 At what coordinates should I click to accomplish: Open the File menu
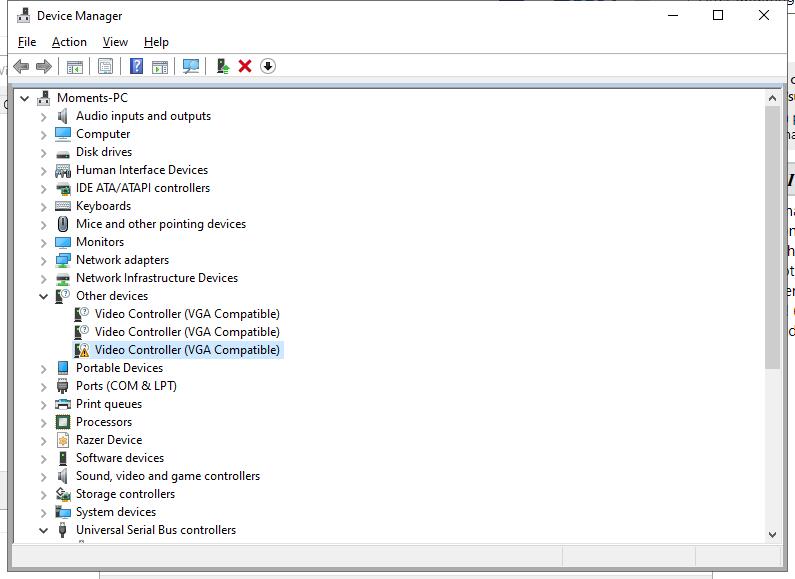tap(27, 42)
